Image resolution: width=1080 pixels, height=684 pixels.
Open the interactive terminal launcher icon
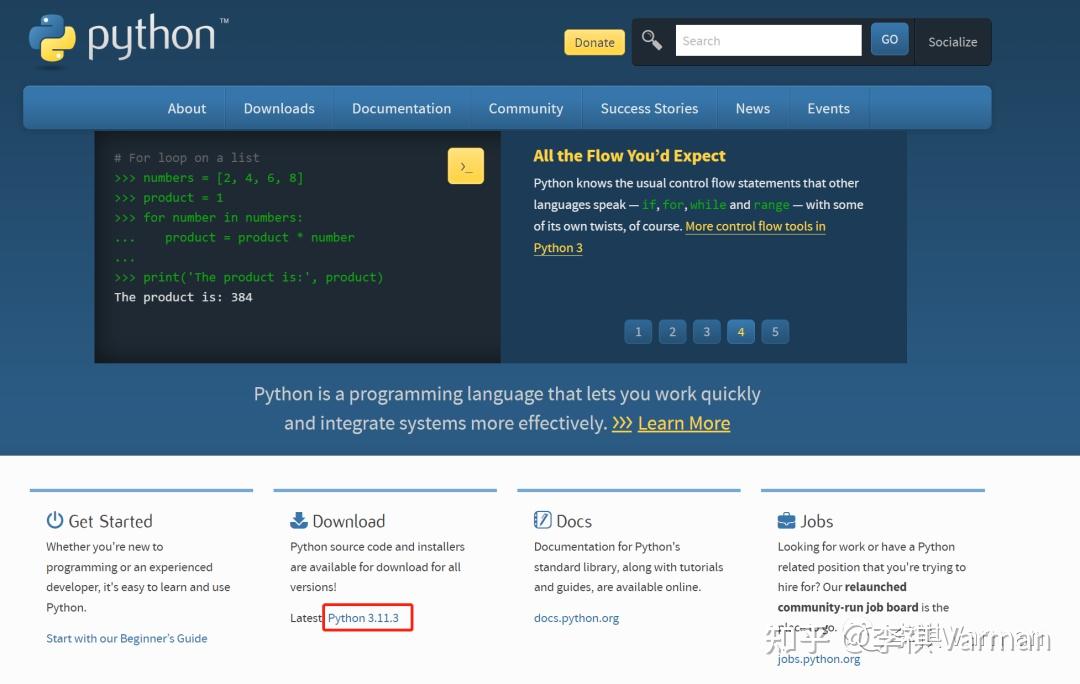click(x=465, y=165)
